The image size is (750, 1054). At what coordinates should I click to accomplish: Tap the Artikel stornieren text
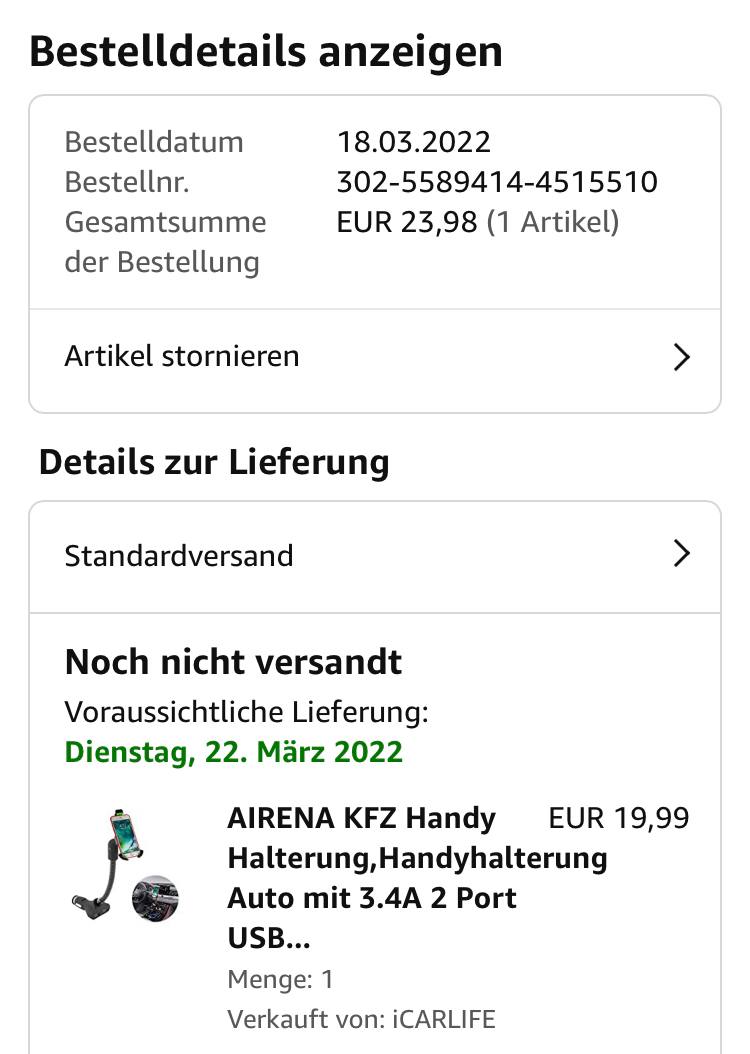tap(182, 356)
